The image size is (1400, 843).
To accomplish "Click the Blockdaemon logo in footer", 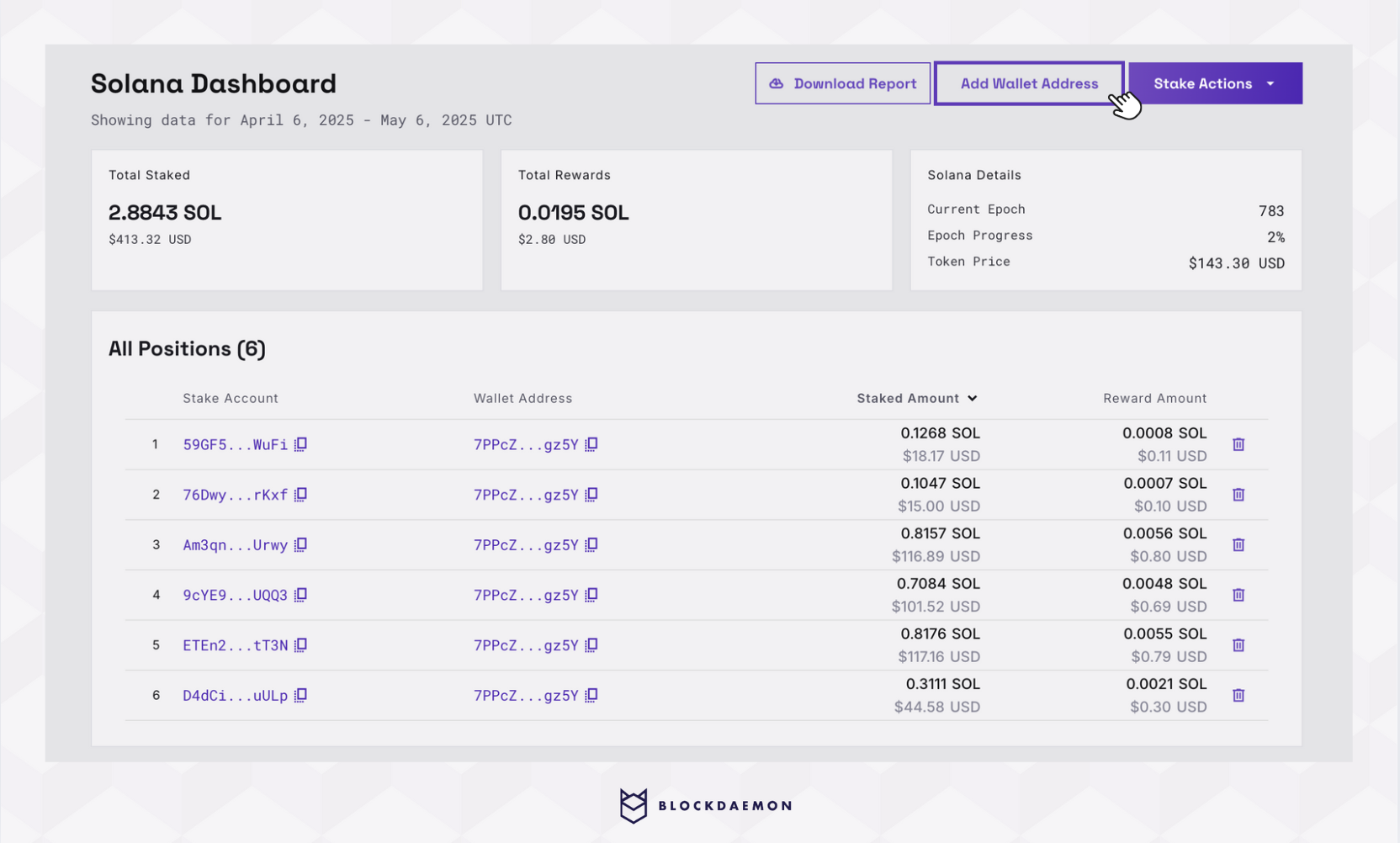I will click(706, 806).
